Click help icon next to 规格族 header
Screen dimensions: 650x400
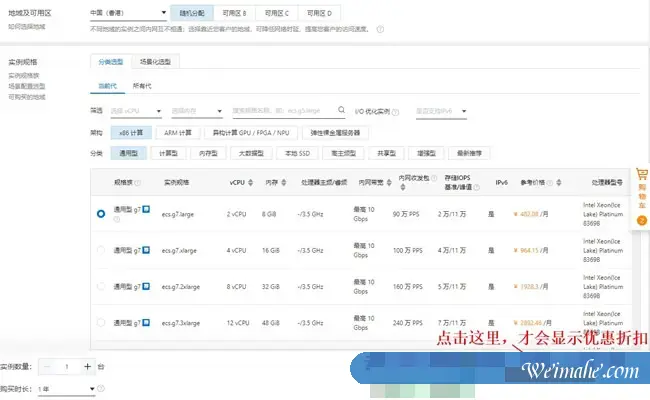coord(137,183)
